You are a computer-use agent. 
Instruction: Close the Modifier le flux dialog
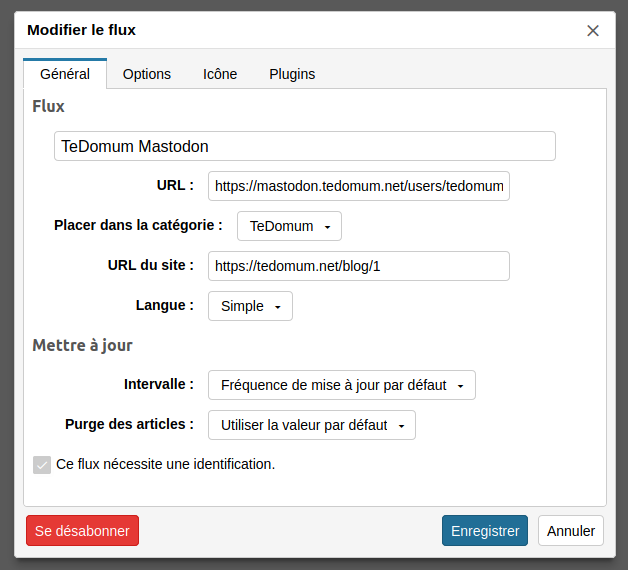593,30
